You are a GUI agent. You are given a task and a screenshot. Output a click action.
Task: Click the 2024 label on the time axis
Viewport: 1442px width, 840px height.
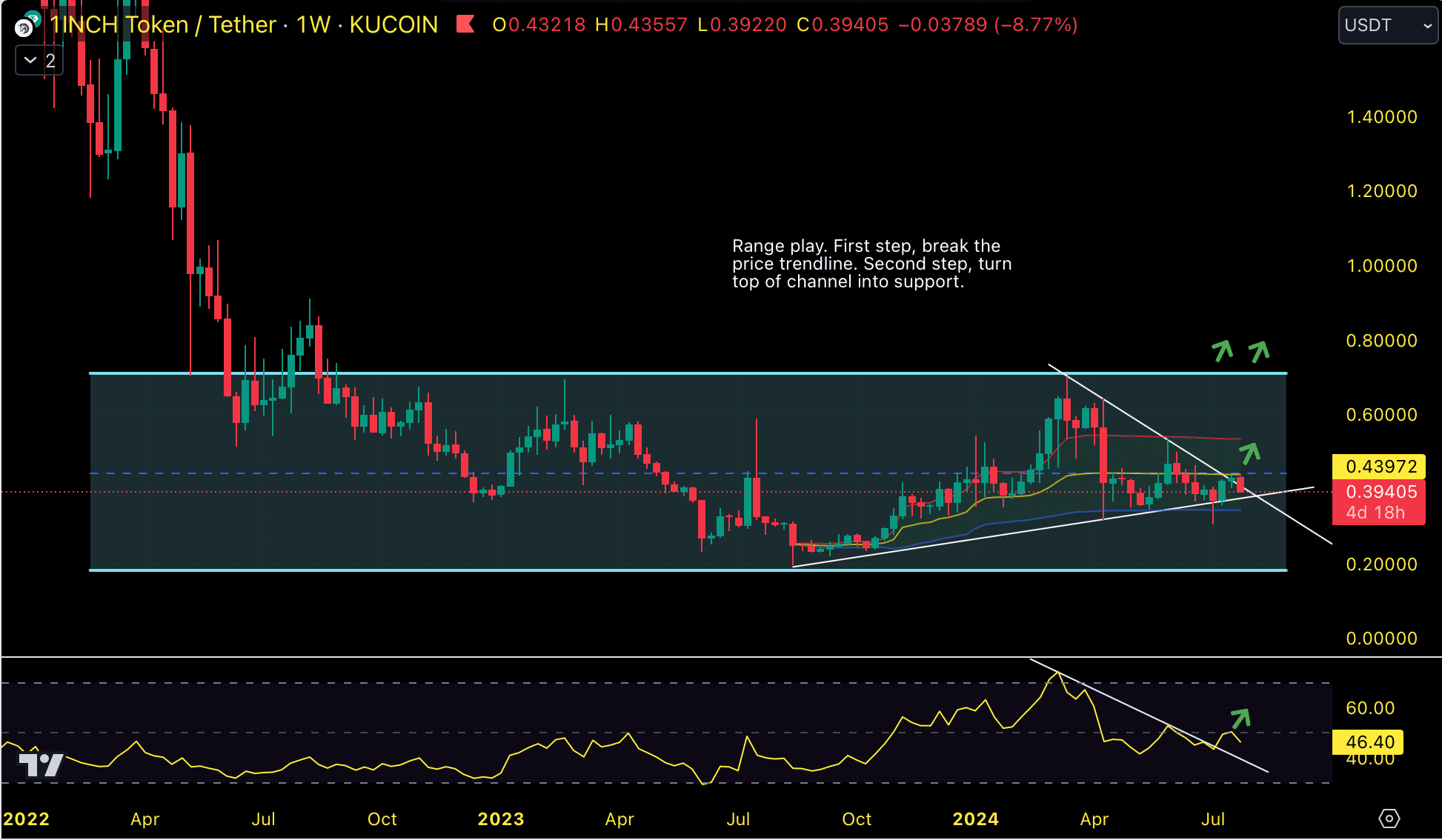pos(975,819)
